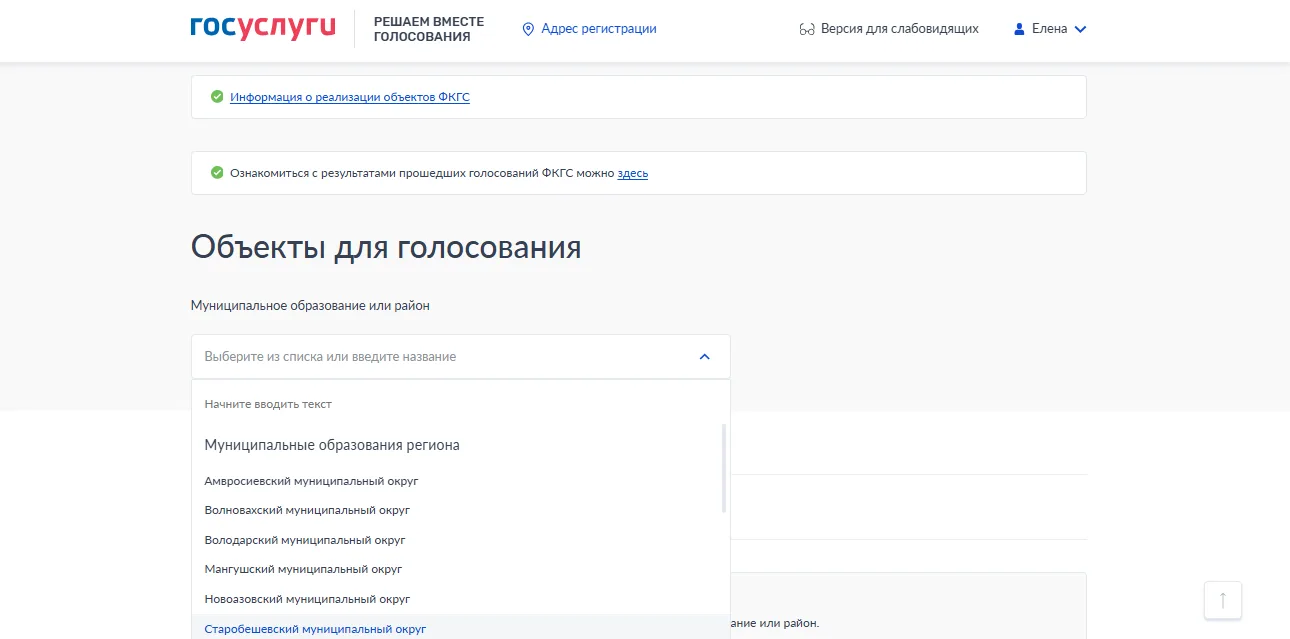Click green checkmark beside past voting results

click(x=217, y=173)
